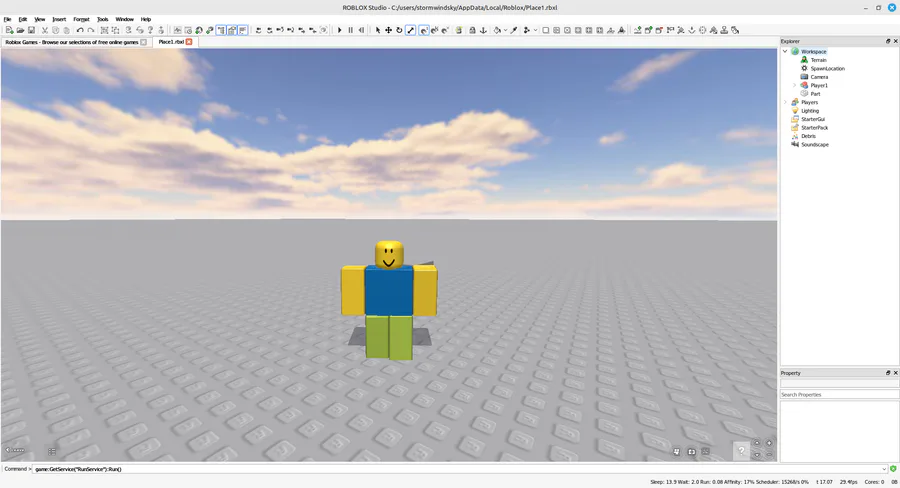Close the Property panel
Viewport: 900px width, 488px height.
tap(895, 373)
